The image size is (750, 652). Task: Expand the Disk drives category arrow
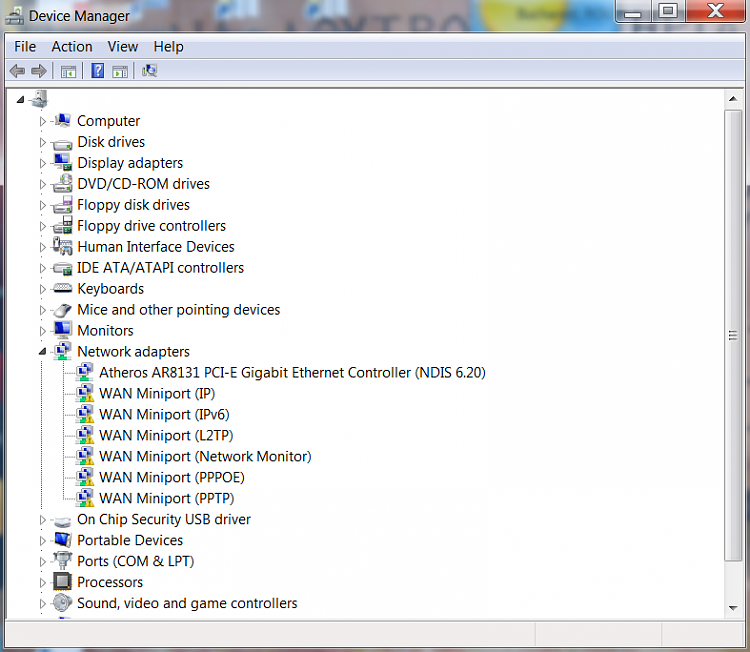click(x=42, y=143)
